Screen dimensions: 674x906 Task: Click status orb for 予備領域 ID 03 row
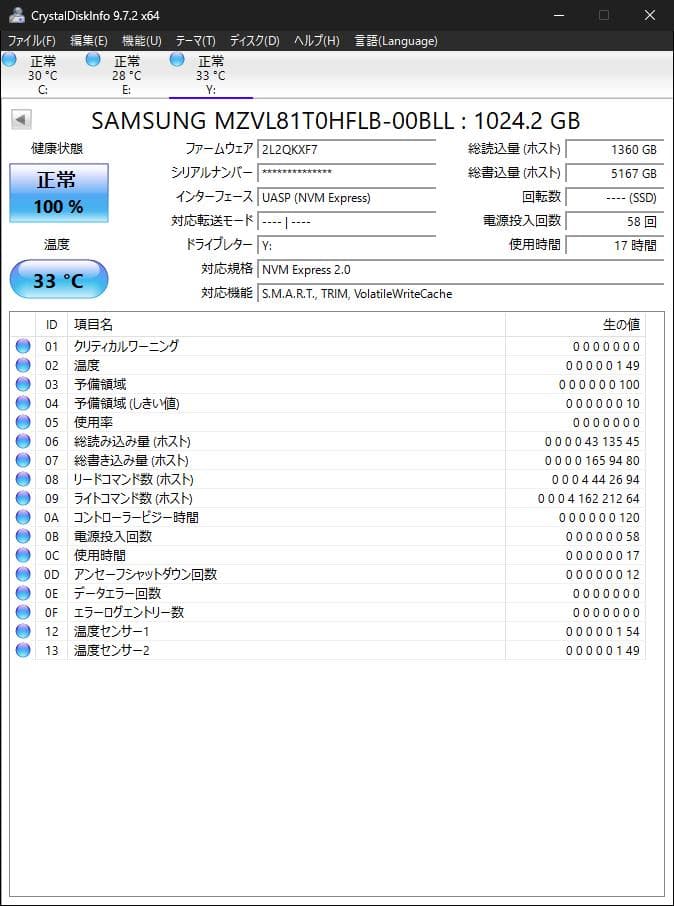[23, 384]
